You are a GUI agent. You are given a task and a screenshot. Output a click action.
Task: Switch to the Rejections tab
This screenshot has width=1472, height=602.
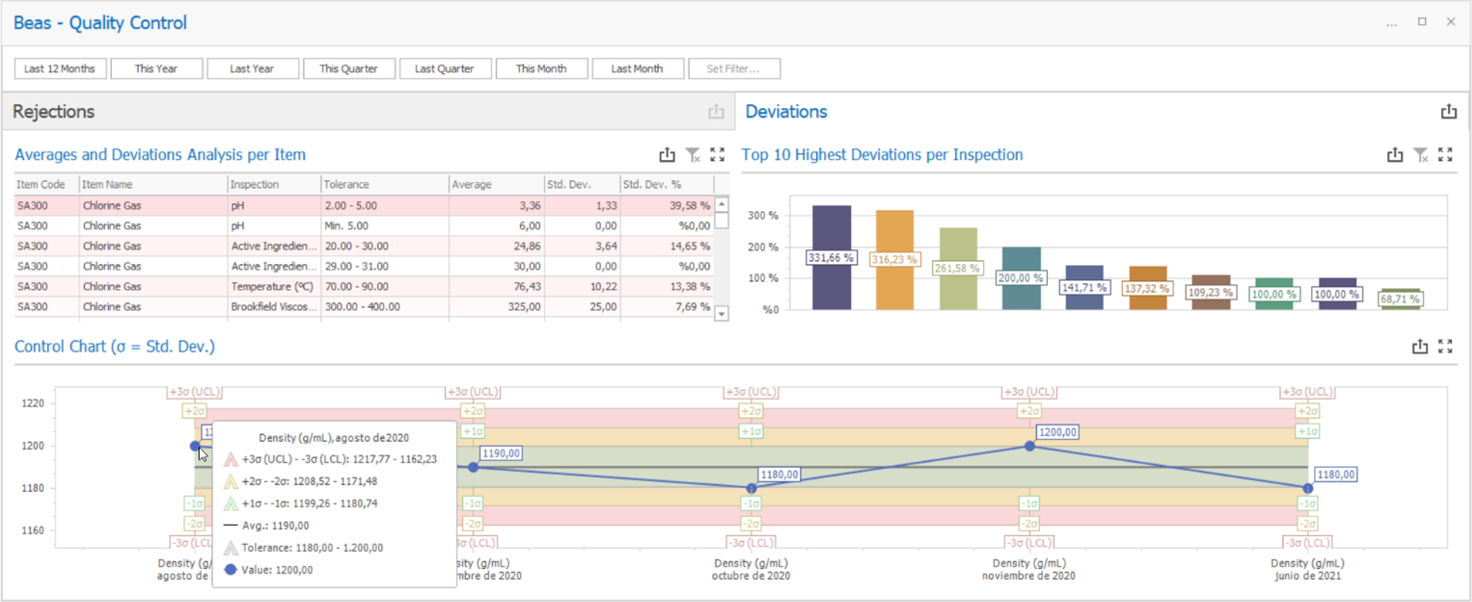(x=54, y=112)
